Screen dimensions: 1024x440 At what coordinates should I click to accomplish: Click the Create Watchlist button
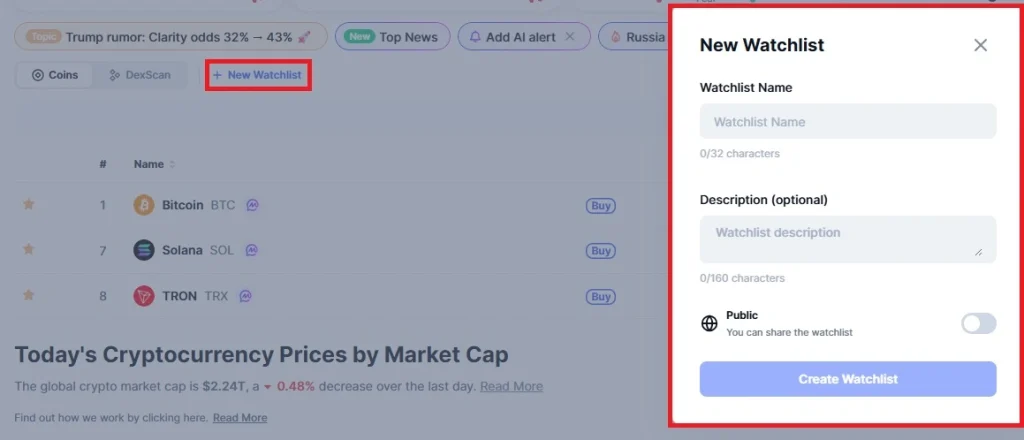point(848,379)
